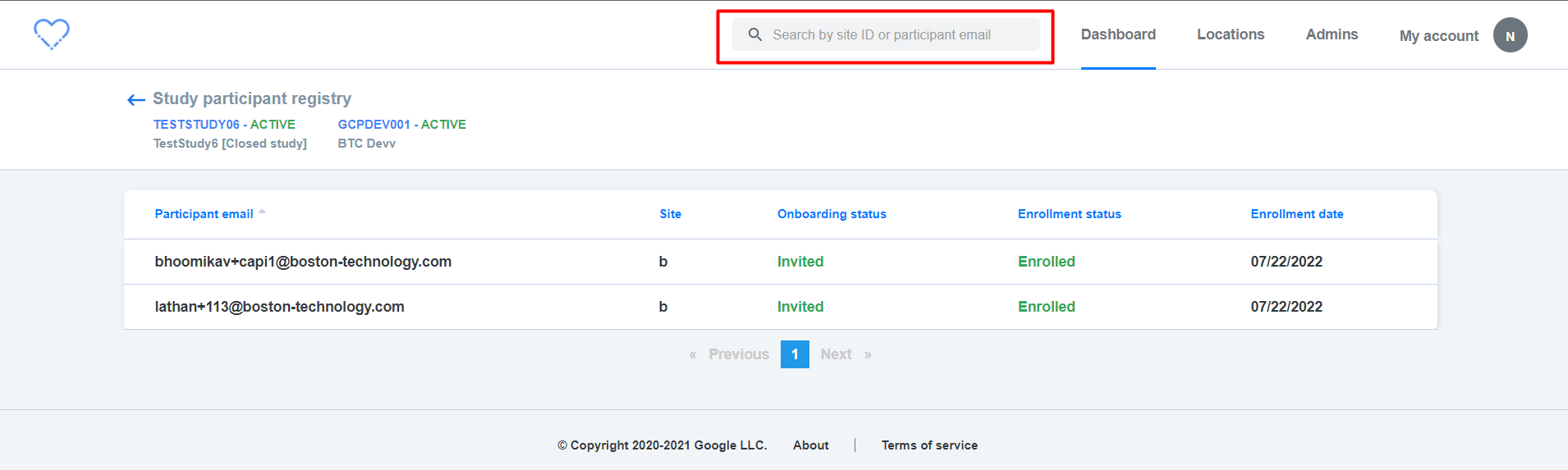Sort by Site column header
This screenshot has height=470, width=1568.
(x=671, y=214)
